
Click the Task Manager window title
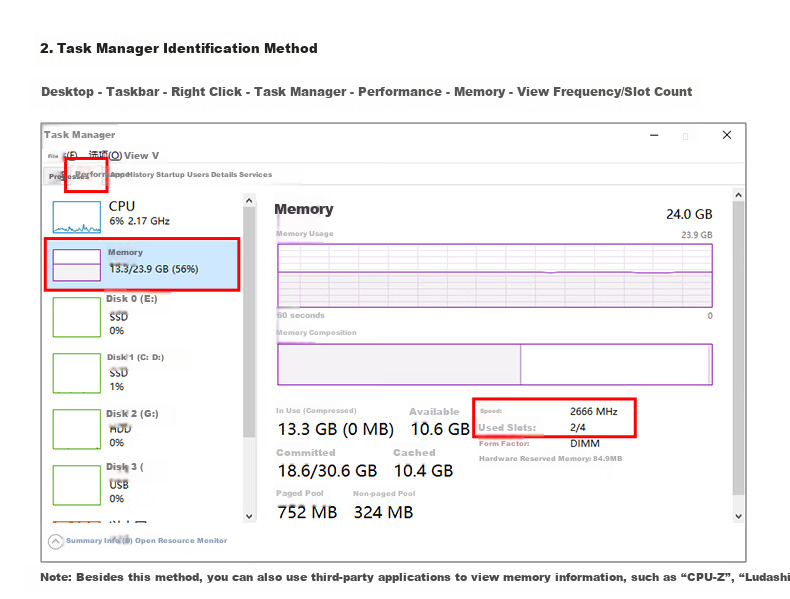(x=80, y=135)
